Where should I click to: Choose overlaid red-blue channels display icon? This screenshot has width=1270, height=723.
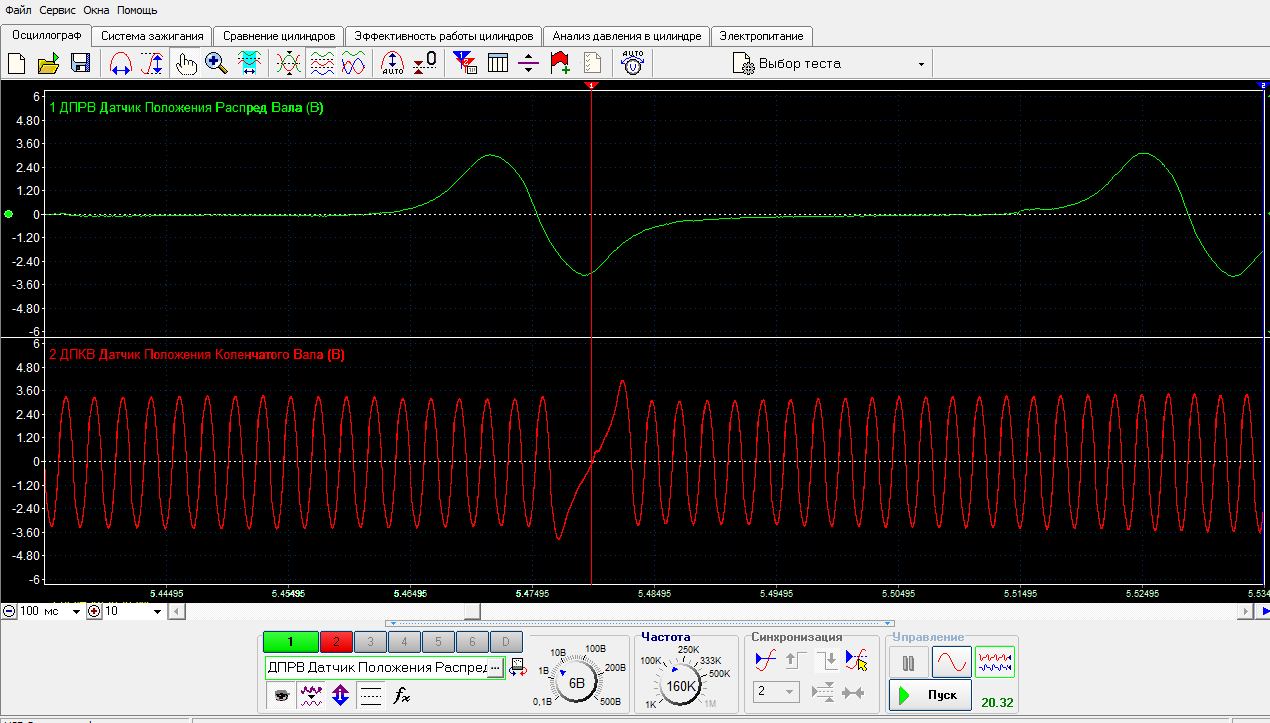(x=353, y=63)
